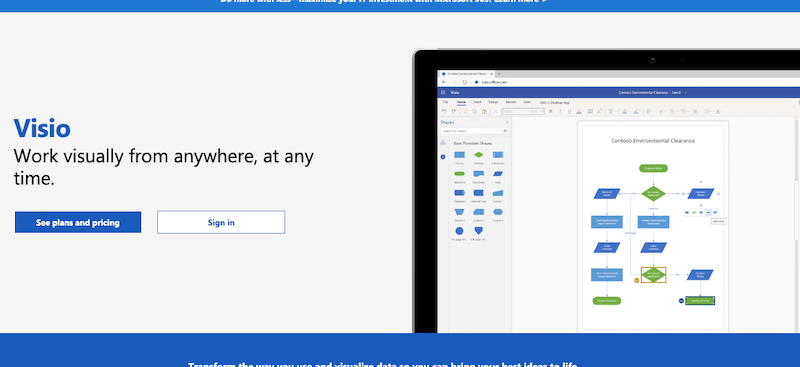Select the Database stencil shape
Screen dimensions: 800x367
pos(459,193)
